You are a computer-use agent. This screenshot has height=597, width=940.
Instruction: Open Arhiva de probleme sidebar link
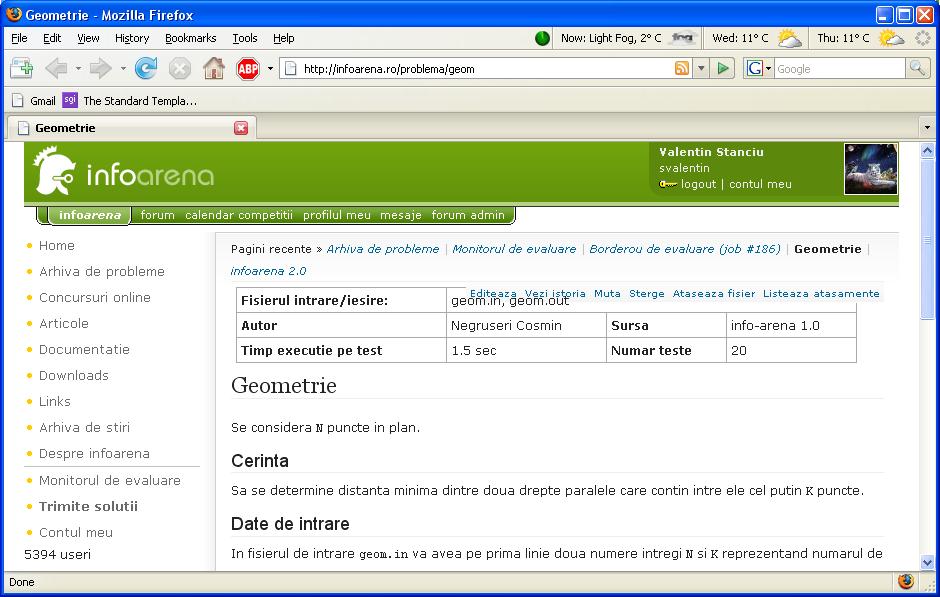tap(101, 272)
